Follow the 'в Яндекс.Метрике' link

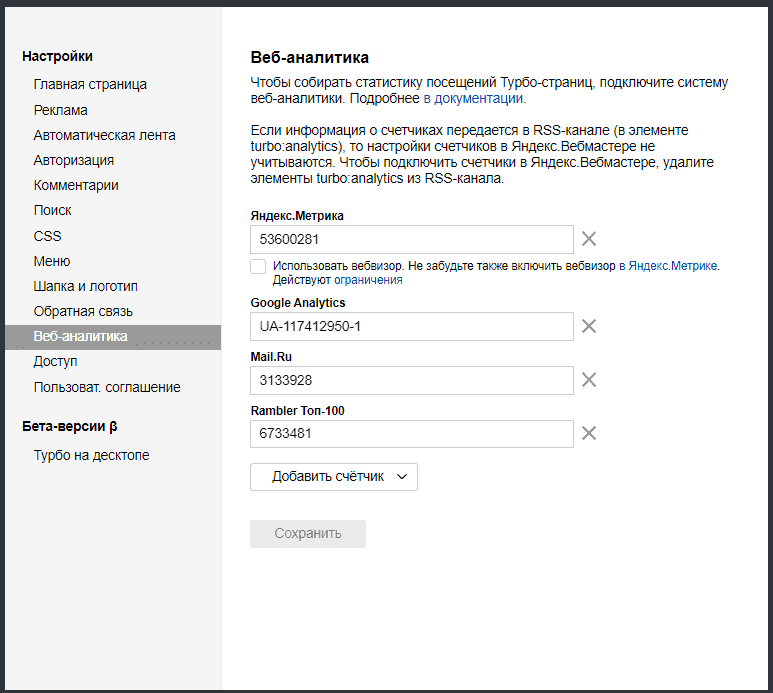pos(668,266)
